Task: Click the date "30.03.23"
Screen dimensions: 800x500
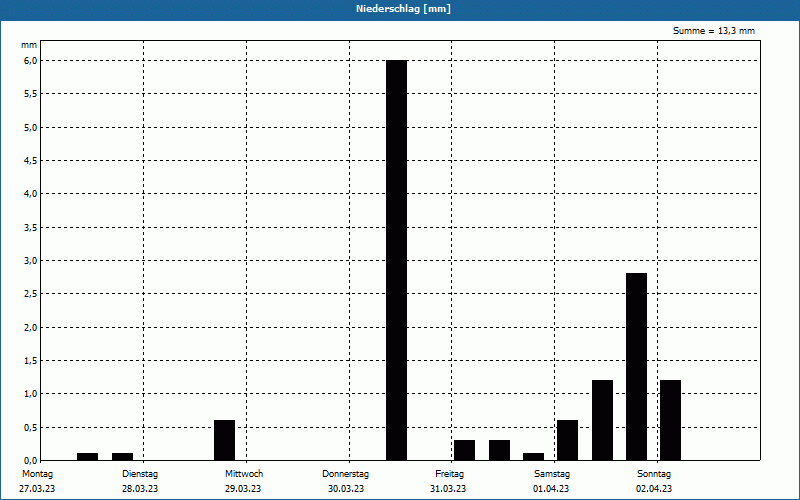Action: tap(346, 489)
